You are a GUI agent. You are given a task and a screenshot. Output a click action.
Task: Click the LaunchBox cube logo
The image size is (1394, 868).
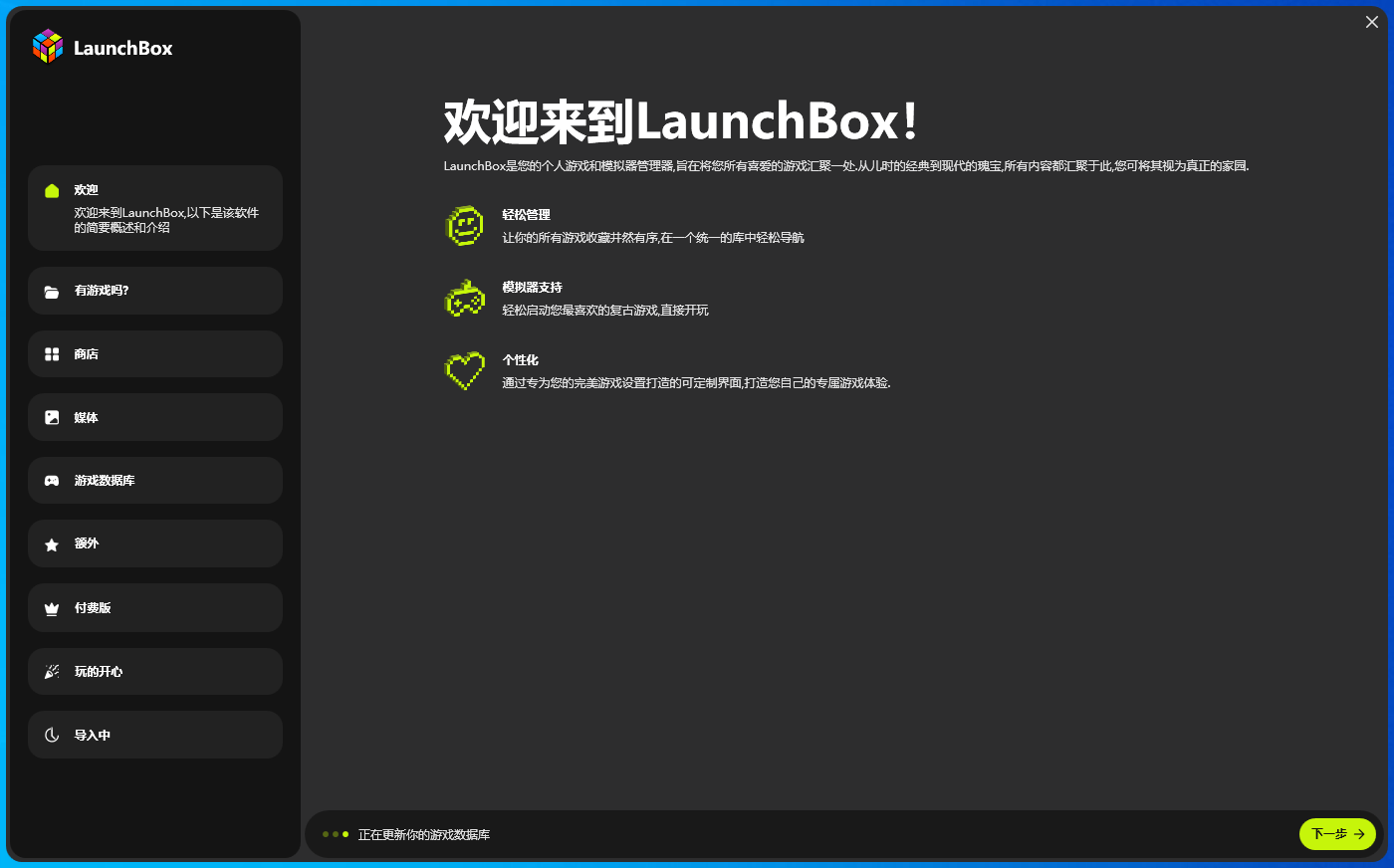pos(48,46)
